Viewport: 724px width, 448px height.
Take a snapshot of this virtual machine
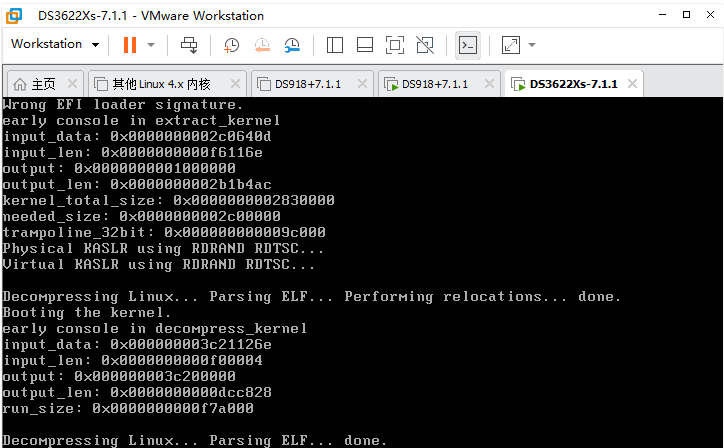pyautogui.click(x=232, y=45)
